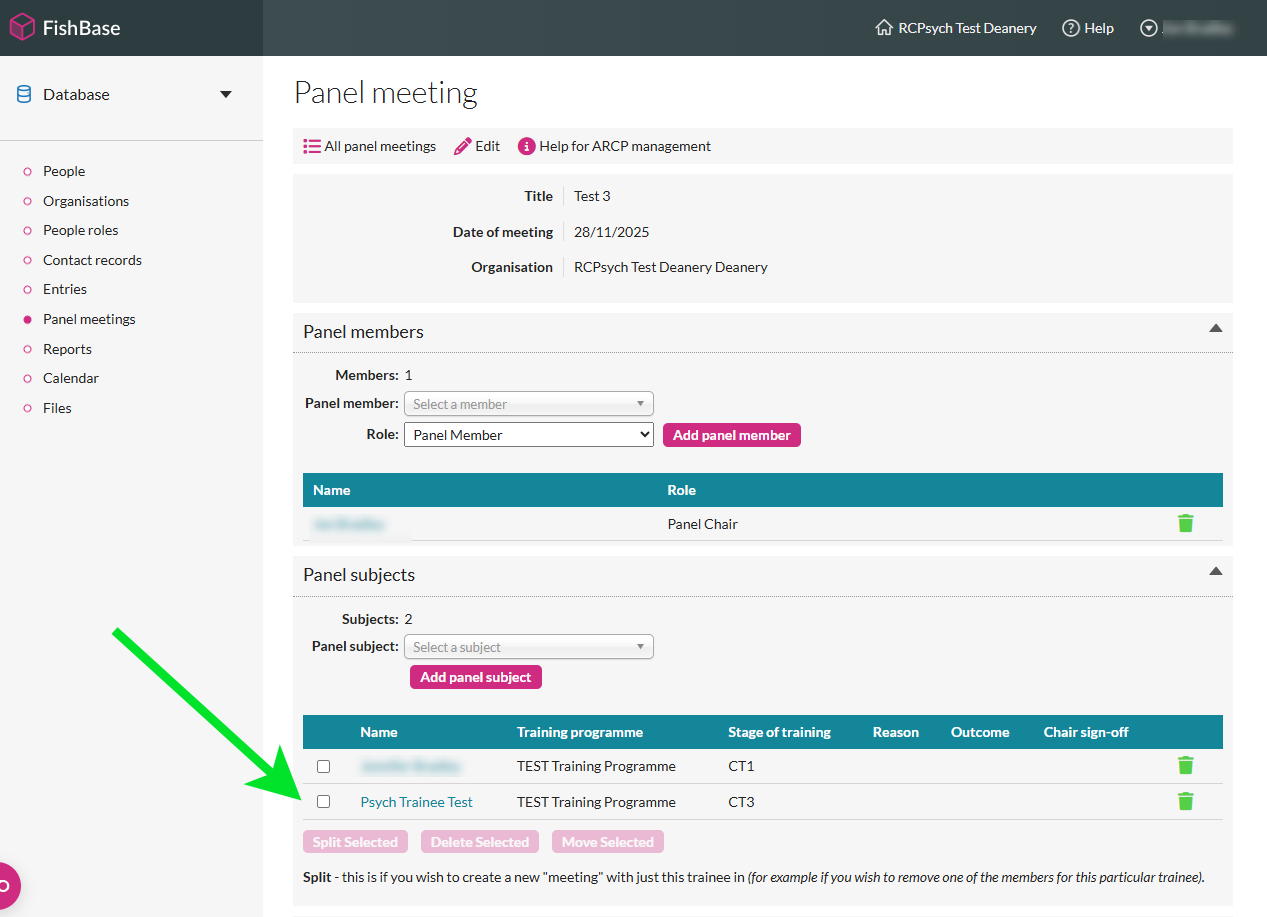Click the Name header in Panel members table
The height and width of the screenshot is (917, 1267).
click(331, 490)
